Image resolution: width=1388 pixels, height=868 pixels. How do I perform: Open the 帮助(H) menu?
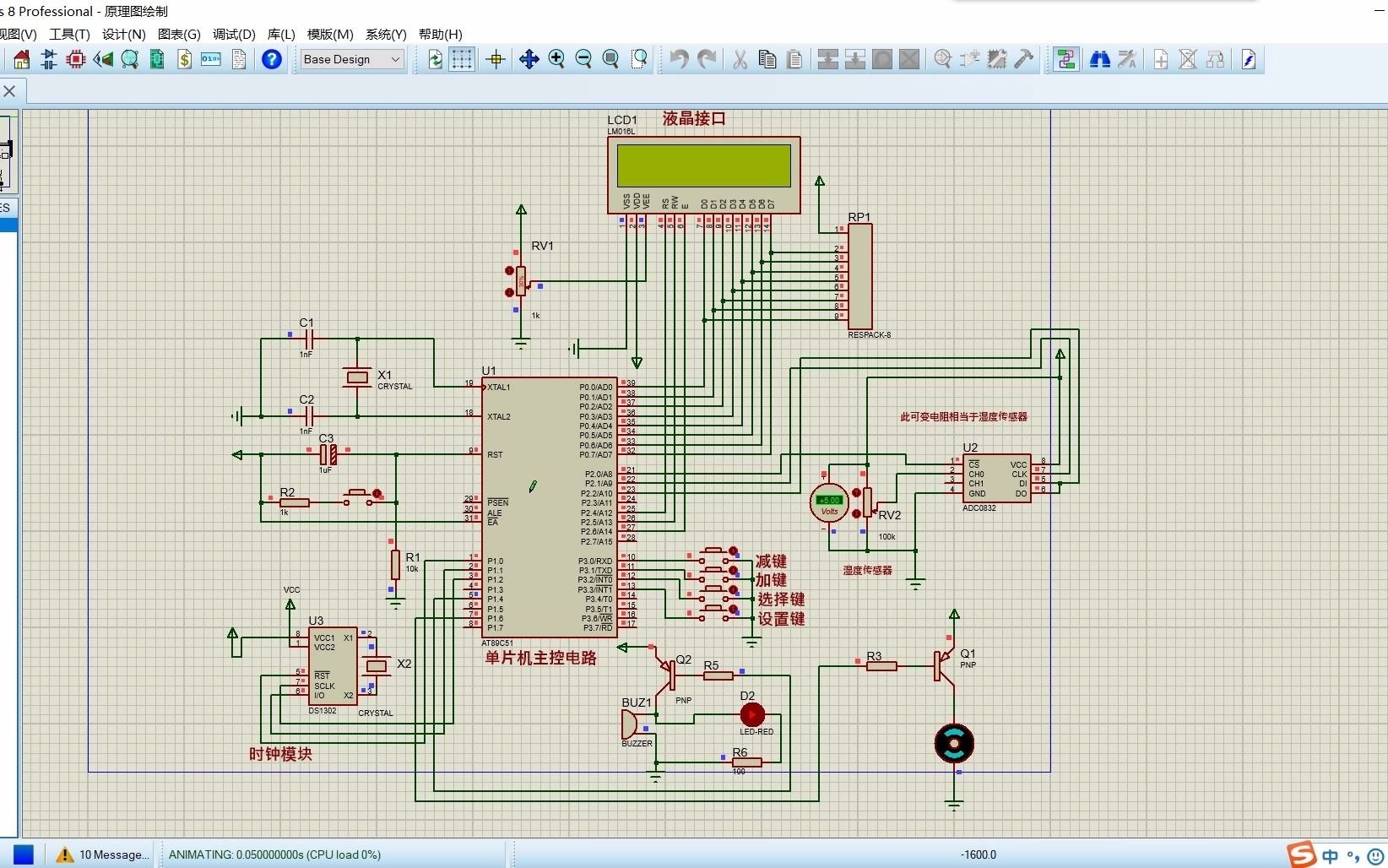tap(441, 35)
